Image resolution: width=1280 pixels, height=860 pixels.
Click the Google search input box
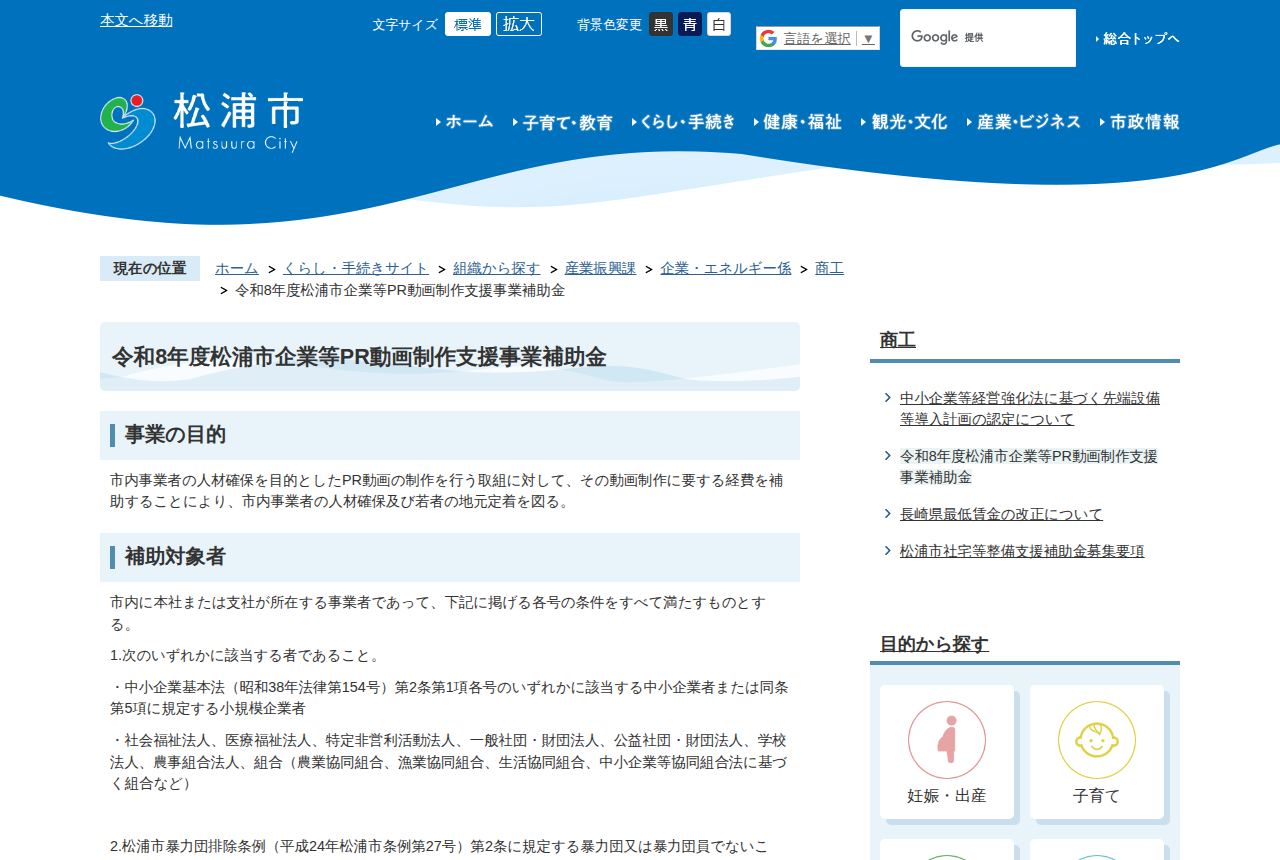(x=988, y=38)
